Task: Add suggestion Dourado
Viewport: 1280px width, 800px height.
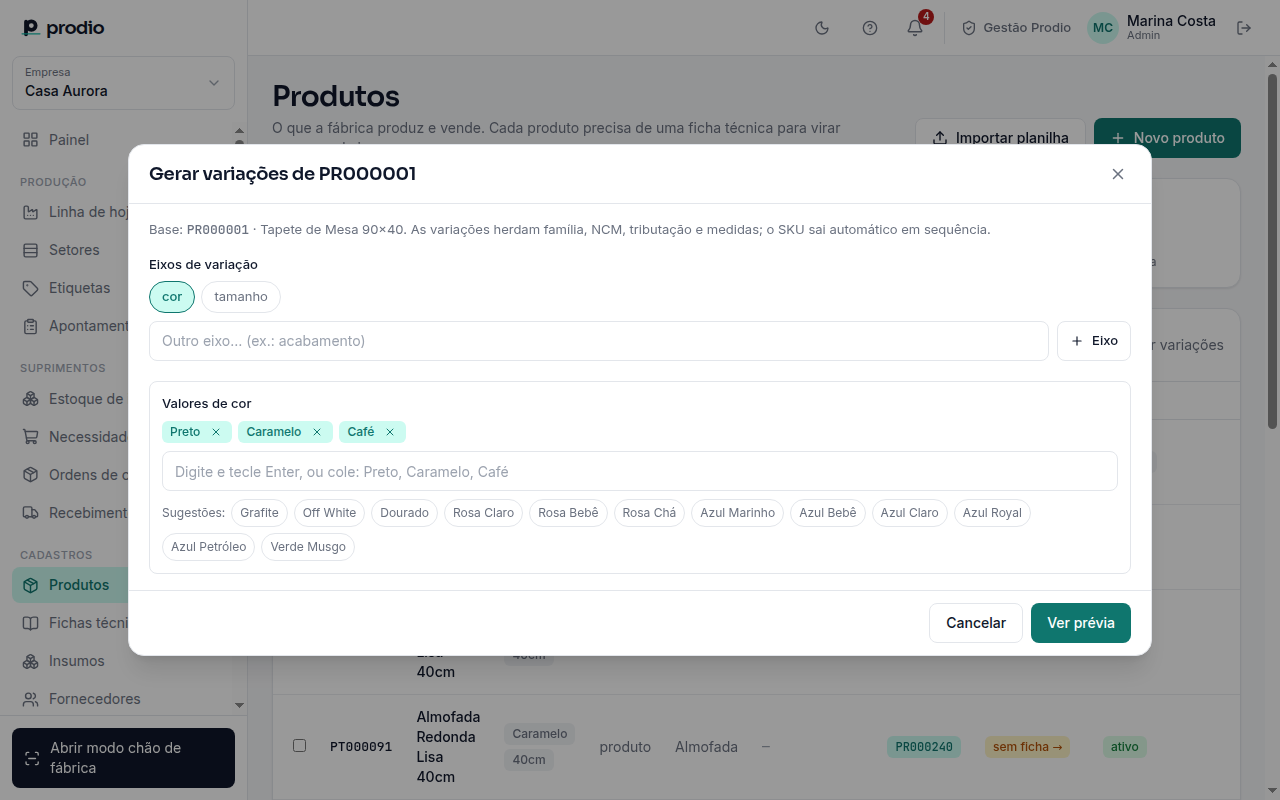Action: point(404,513)
